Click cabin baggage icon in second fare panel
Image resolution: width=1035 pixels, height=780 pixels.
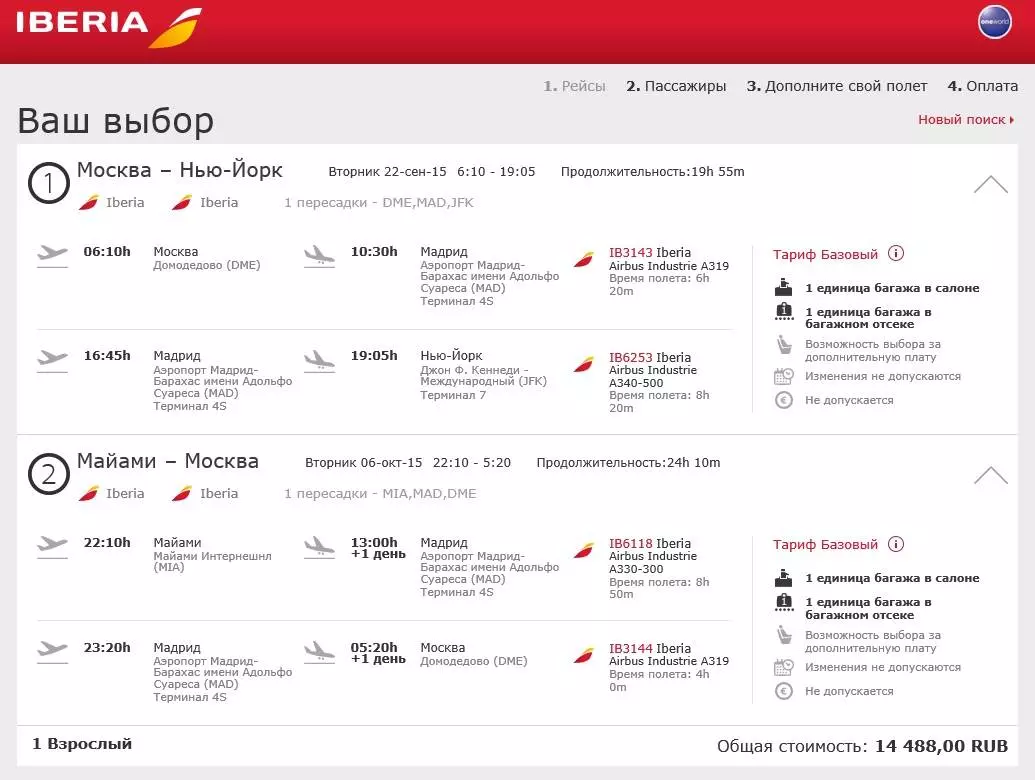coord(784,577)
